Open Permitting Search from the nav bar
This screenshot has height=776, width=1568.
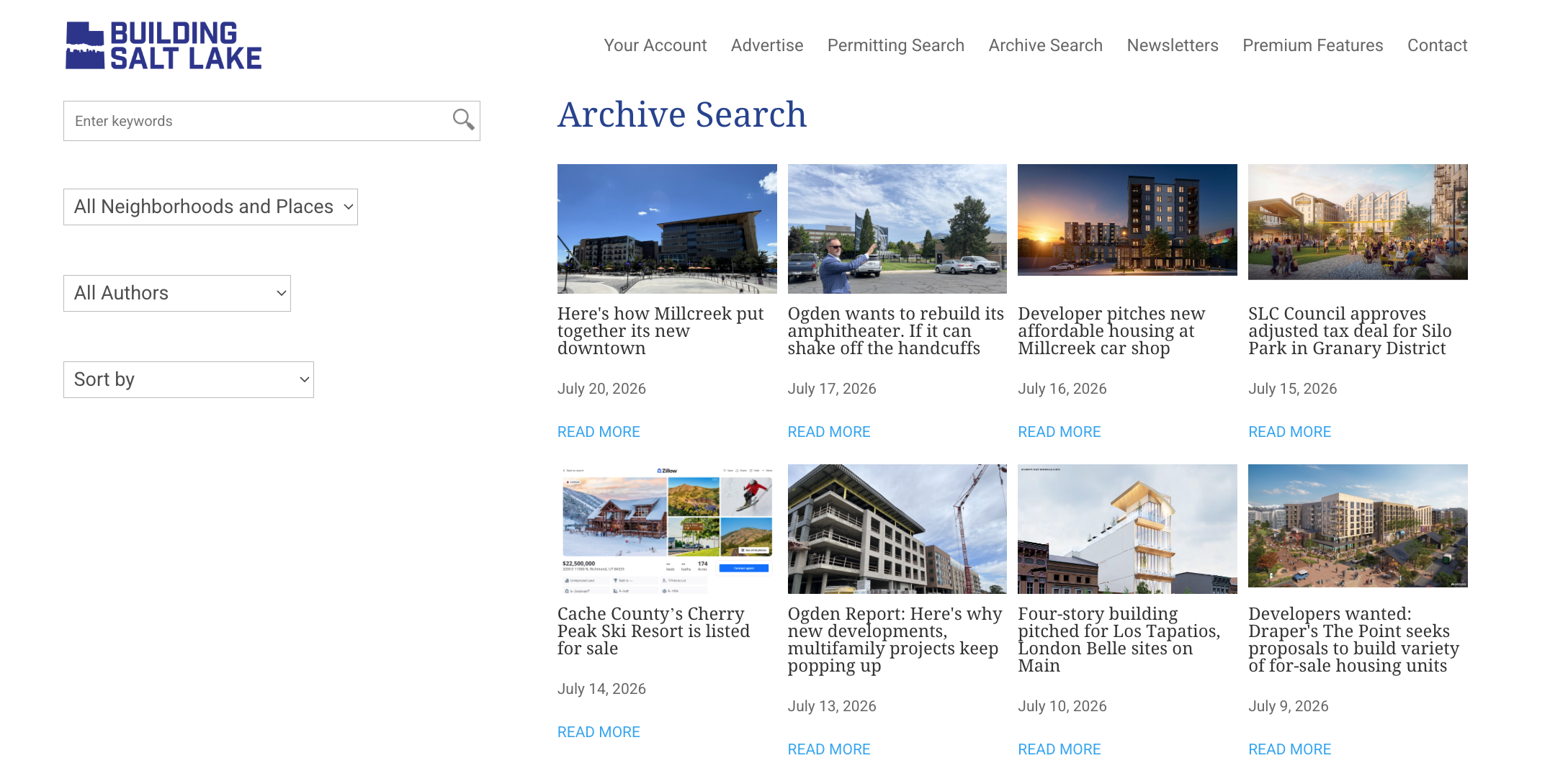[896, 45]
